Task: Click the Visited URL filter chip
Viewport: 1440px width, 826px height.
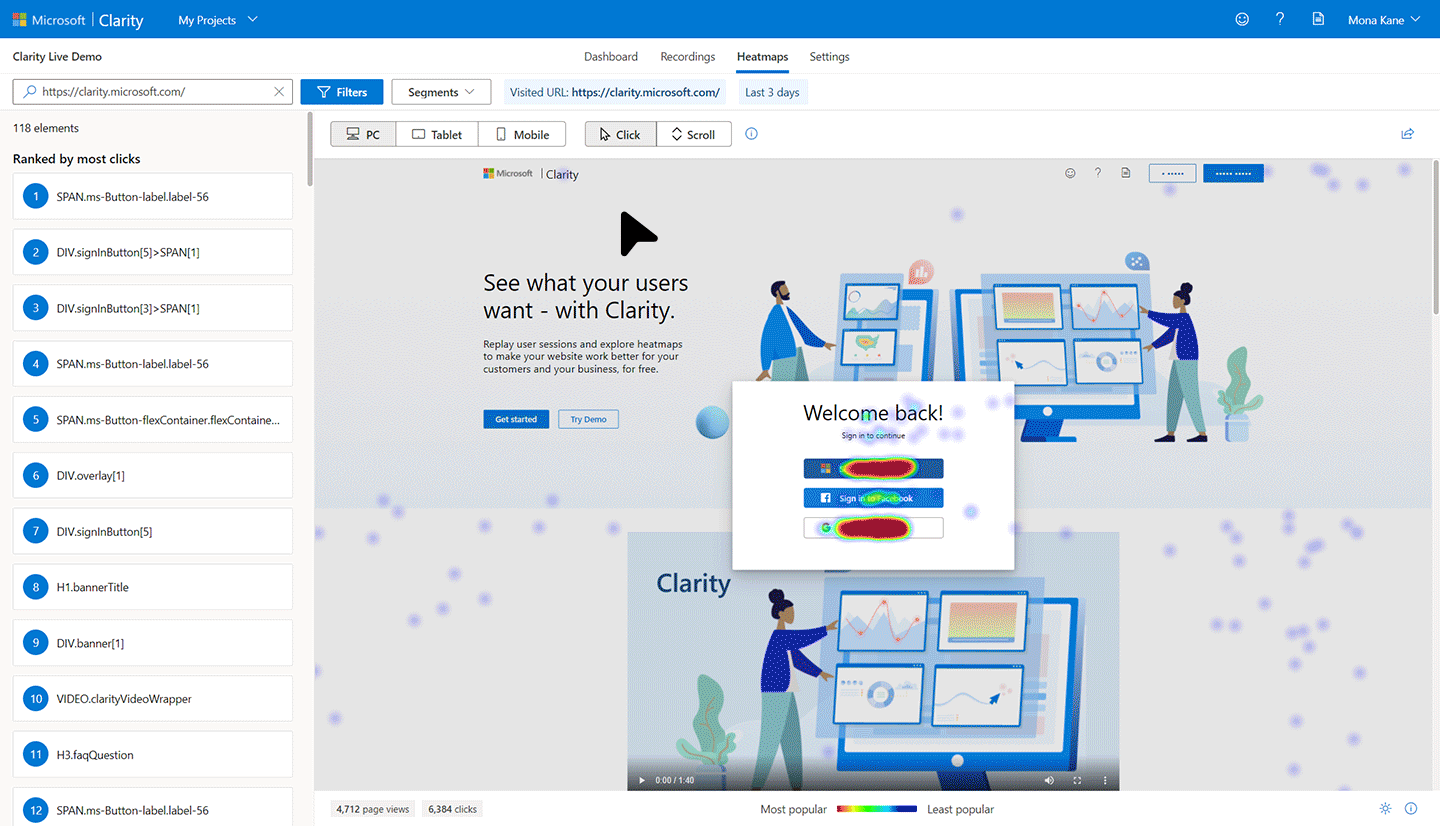Action: [x=615, y=92]
